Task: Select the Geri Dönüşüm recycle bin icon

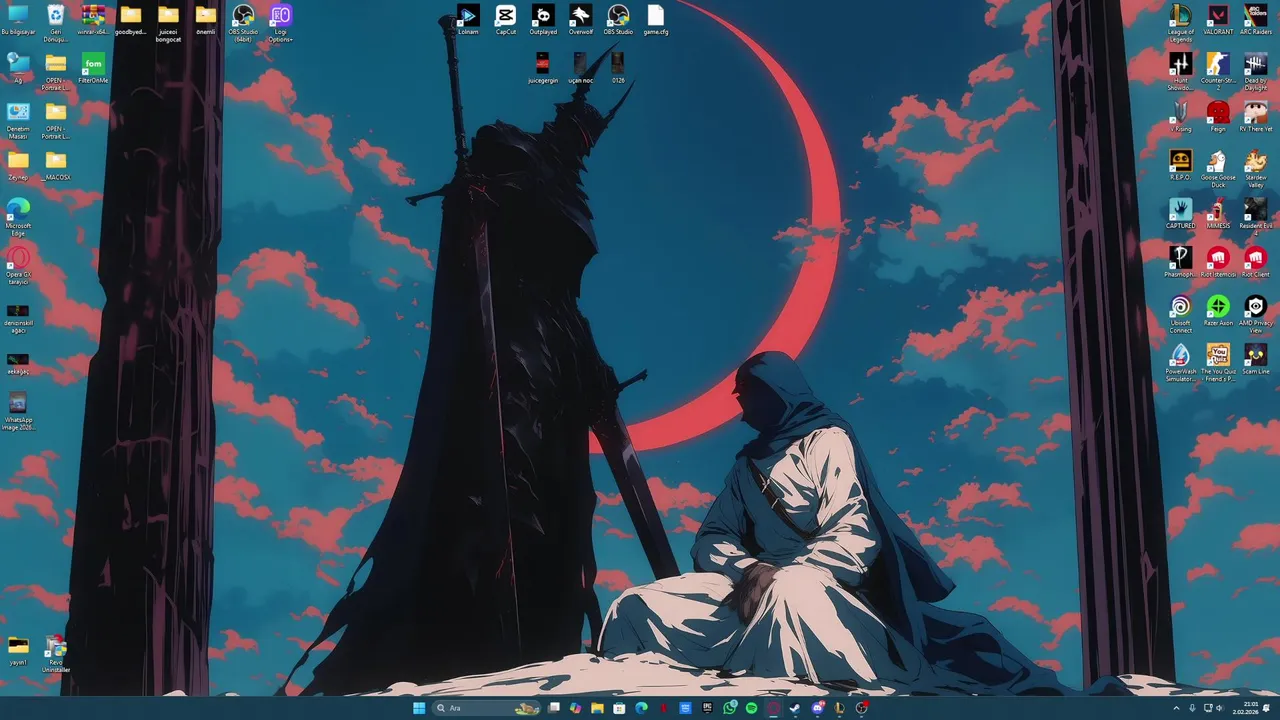Action: (56, 23)
